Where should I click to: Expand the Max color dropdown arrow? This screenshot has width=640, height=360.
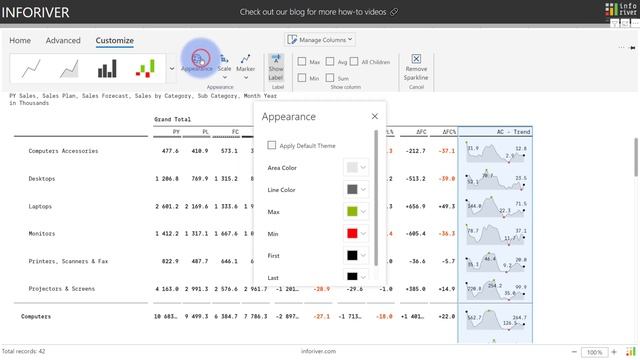(x=363, y=211)
